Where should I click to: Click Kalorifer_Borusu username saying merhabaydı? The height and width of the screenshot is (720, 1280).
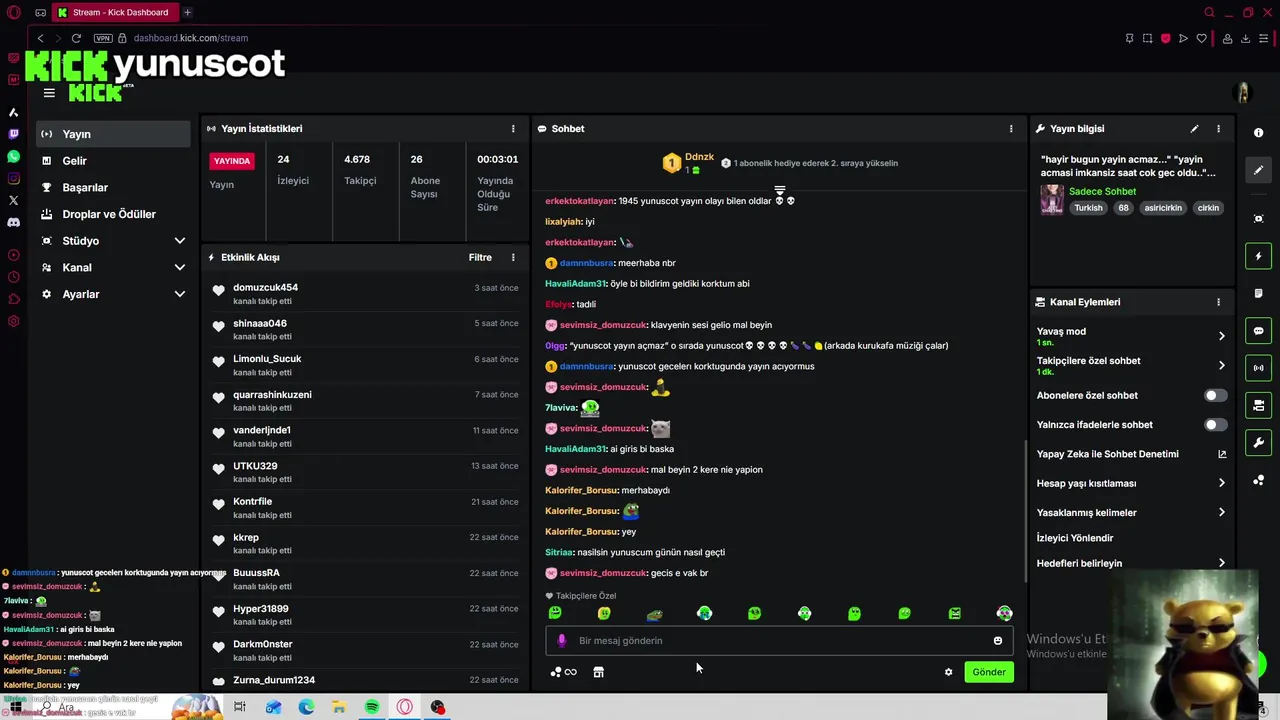click(x=581, y=491)
